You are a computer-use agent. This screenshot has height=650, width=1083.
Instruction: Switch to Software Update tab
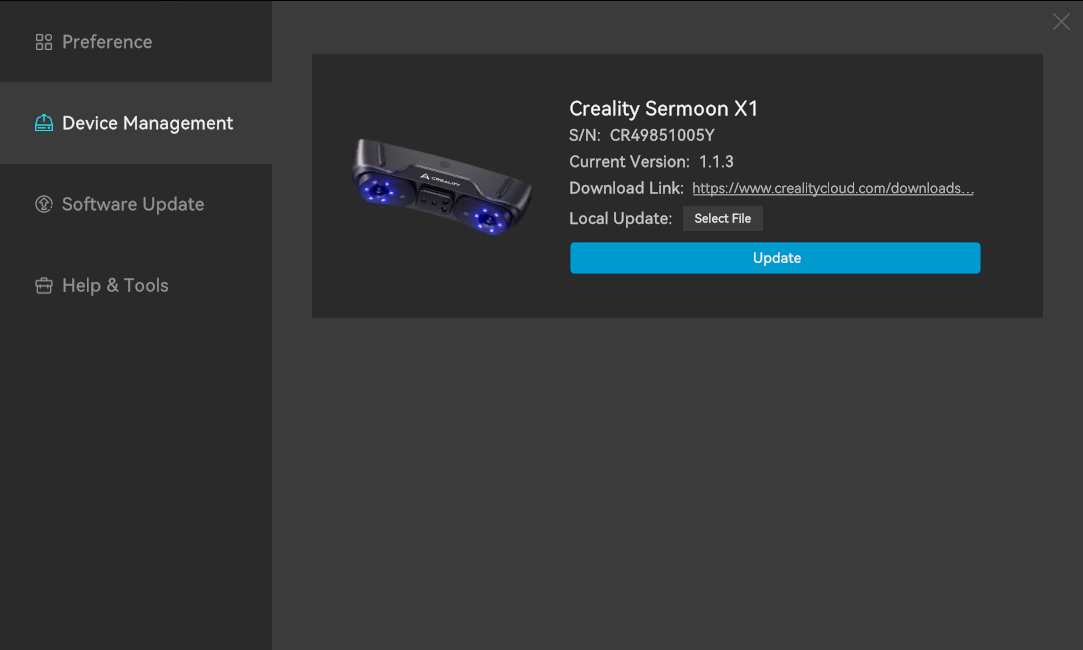point(135,204)
